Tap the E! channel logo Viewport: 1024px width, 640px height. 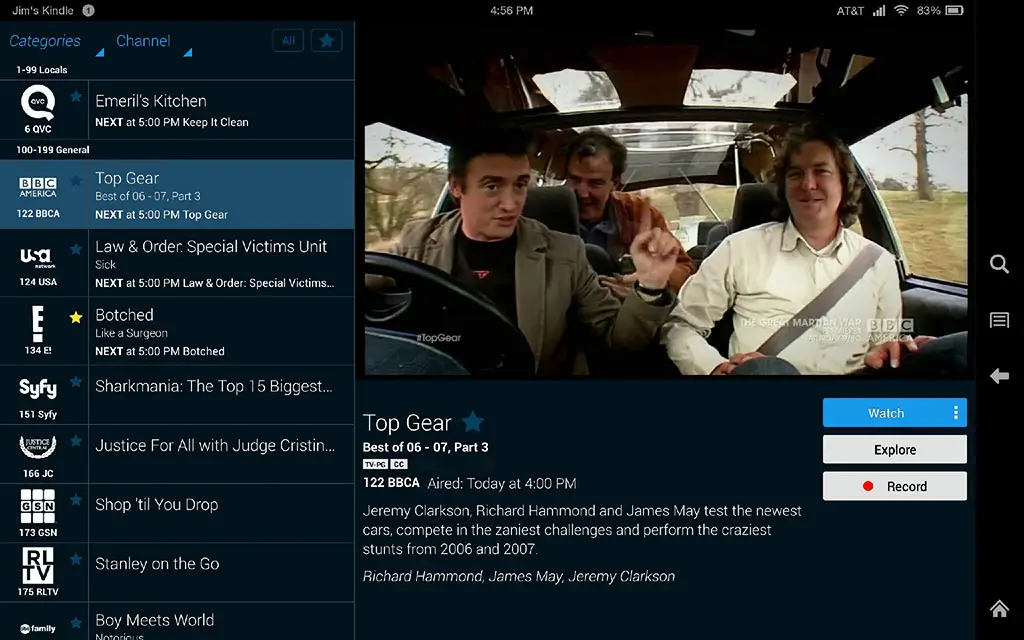click(38, 325)
